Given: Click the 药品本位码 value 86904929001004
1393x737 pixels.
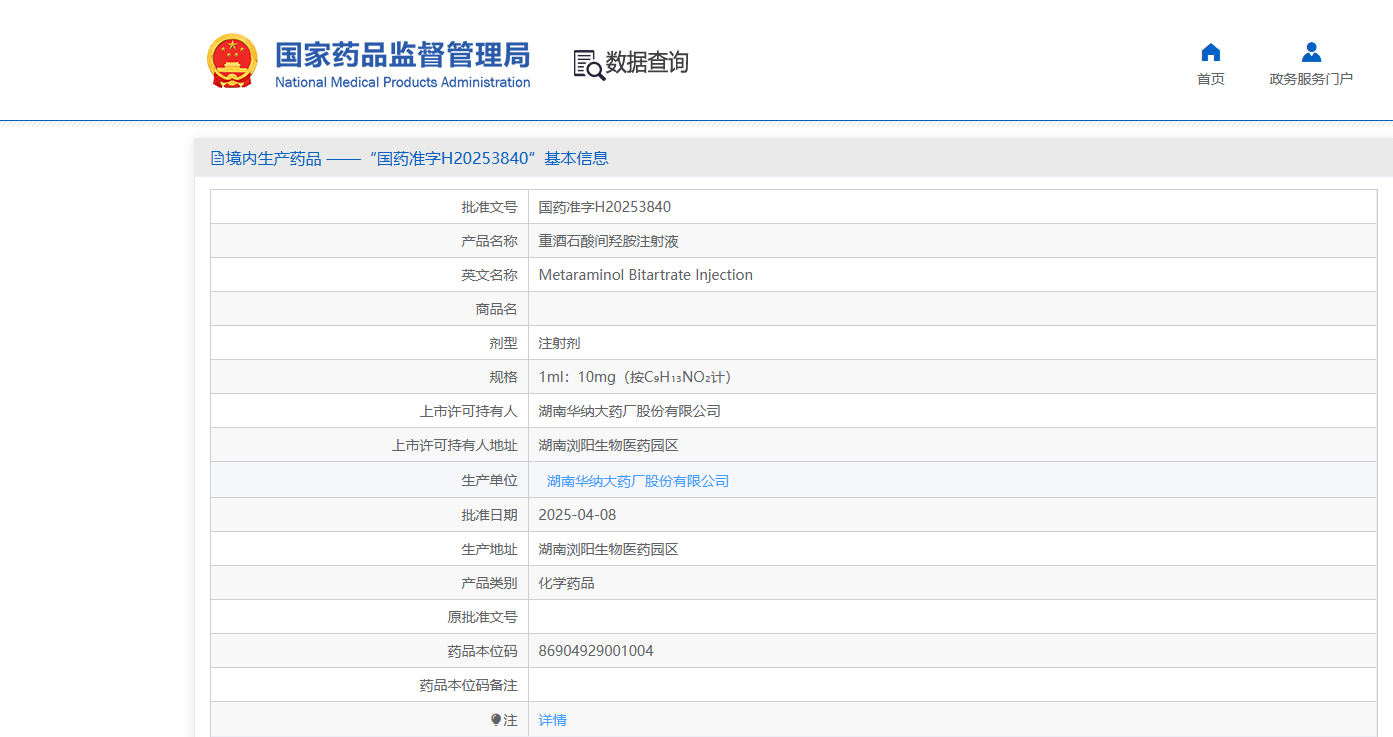Looking at the screenshot, I should pos(594,650).
